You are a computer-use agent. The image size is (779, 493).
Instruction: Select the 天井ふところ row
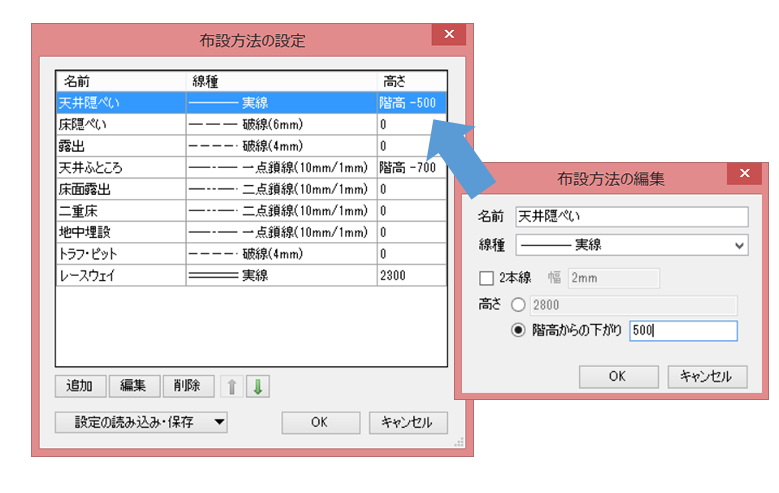(x=251, y=167)
